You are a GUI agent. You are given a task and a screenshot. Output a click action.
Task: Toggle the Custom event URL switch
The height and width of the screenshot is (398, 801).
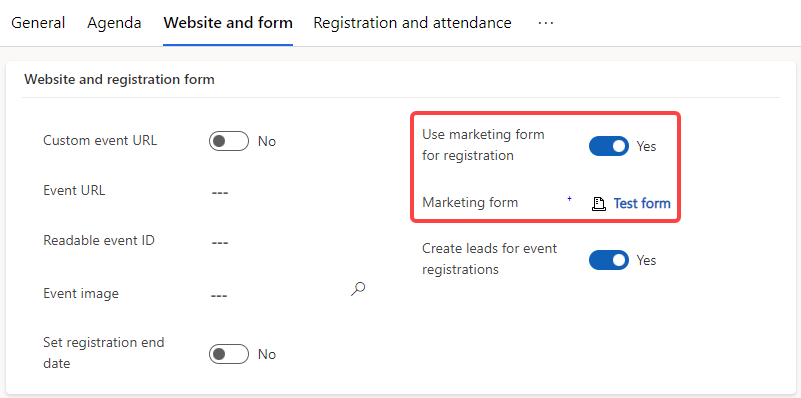228,142
